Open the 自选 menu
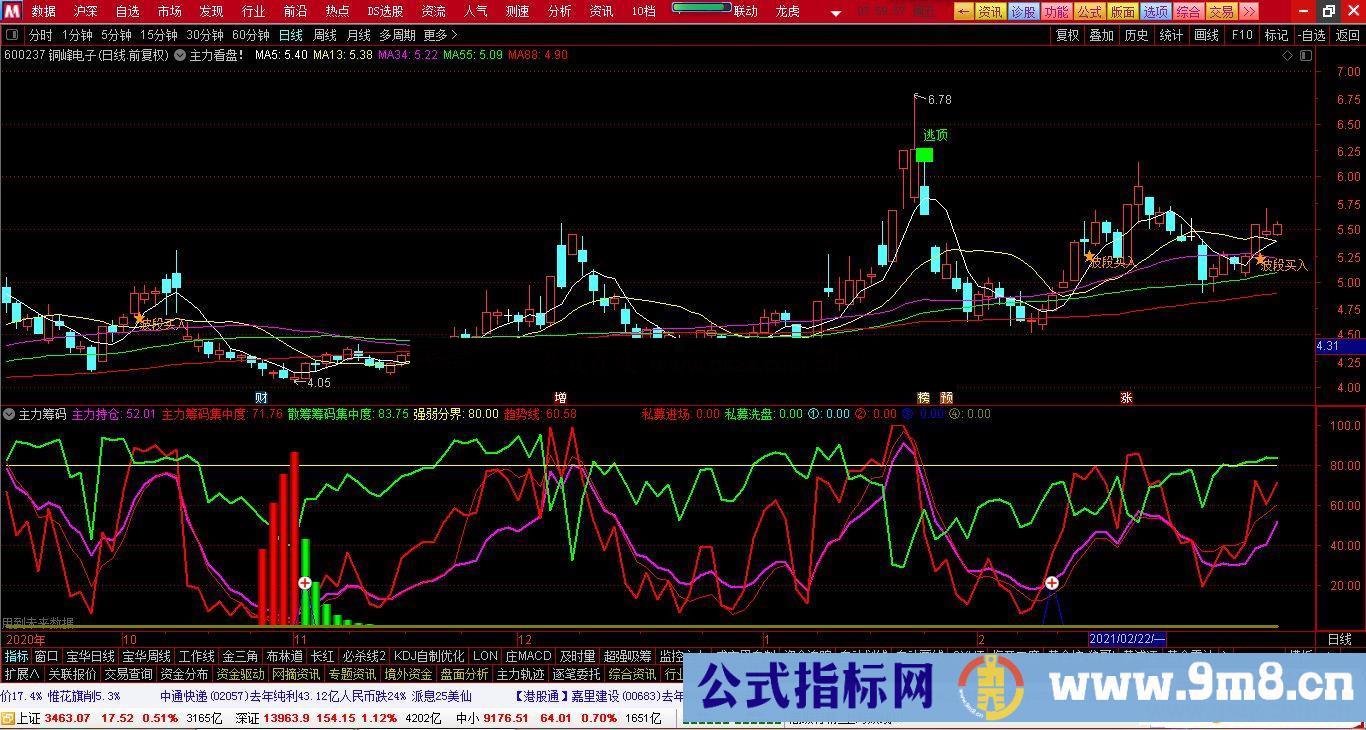The image size is (1366, 730). [127, 12]
